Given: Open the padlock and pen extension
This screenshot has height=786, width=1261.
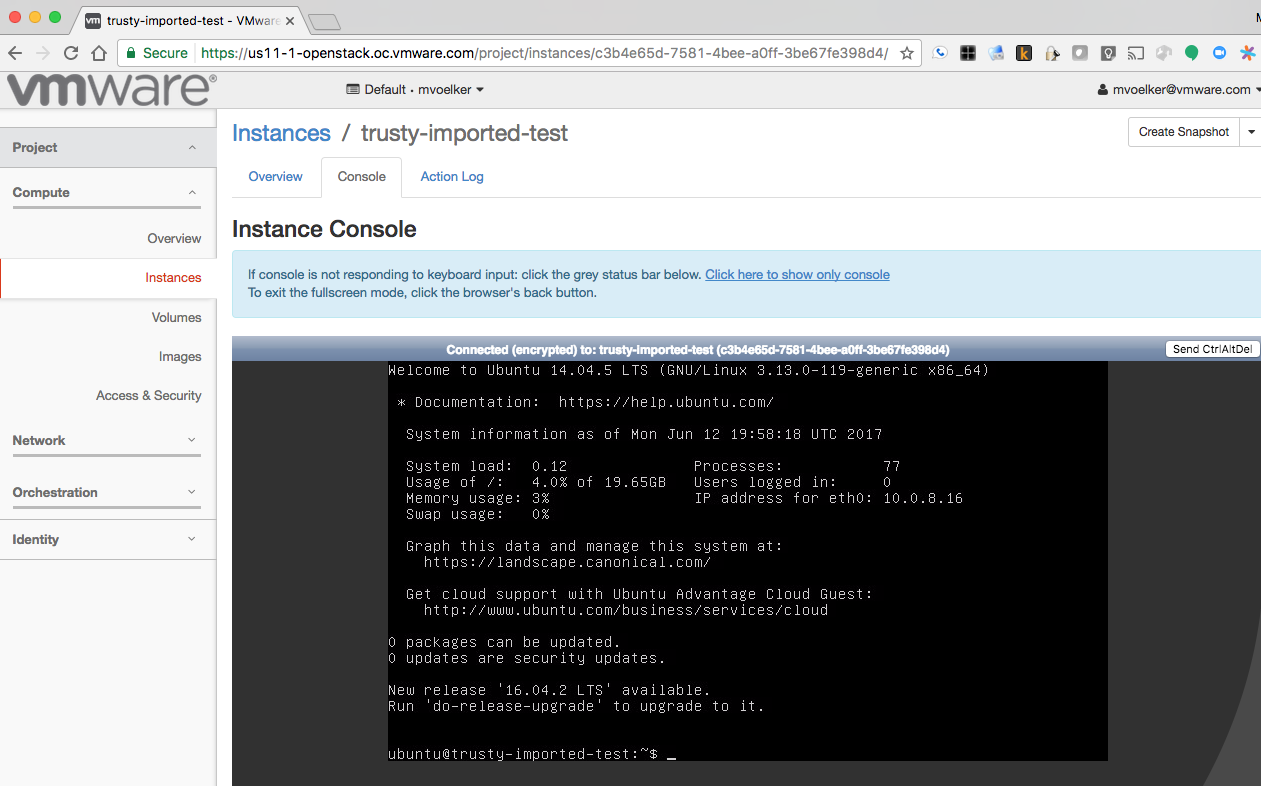Looking at the screenshot, I should 1052,53.
